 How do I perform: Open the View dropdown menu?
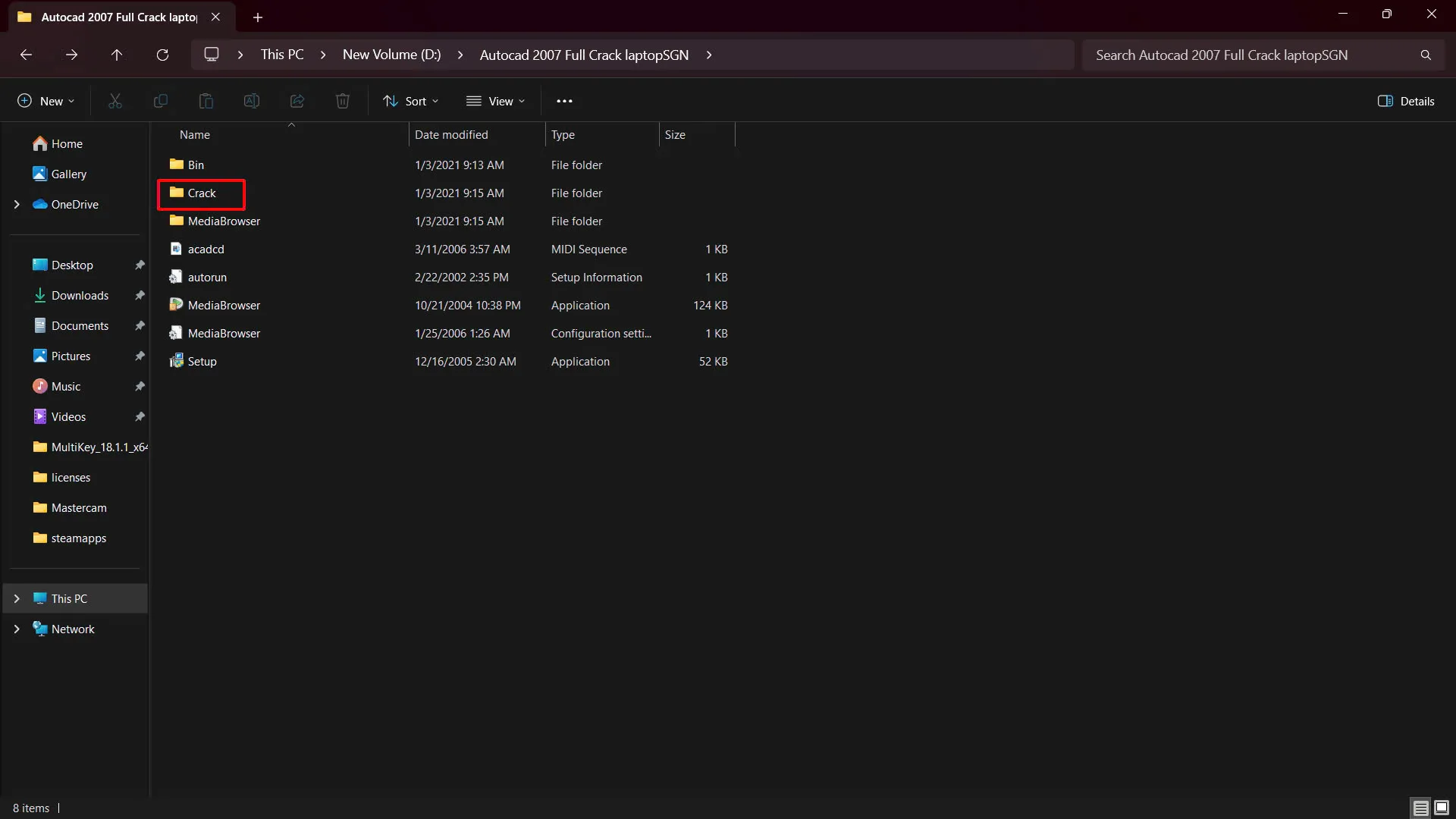point(496,101)
